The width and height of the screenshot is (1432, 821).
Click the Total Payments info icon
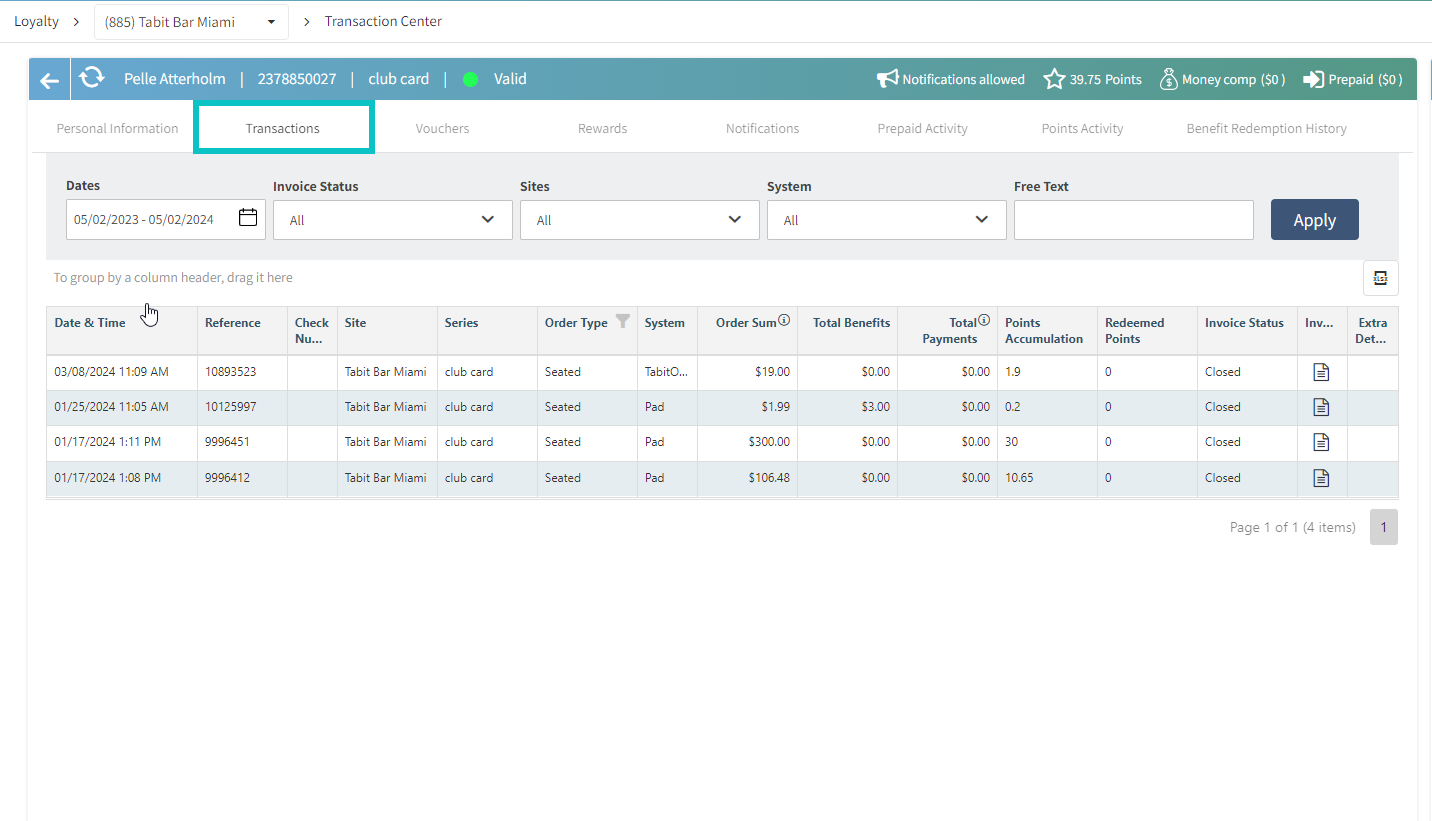[x=984, y=321]
